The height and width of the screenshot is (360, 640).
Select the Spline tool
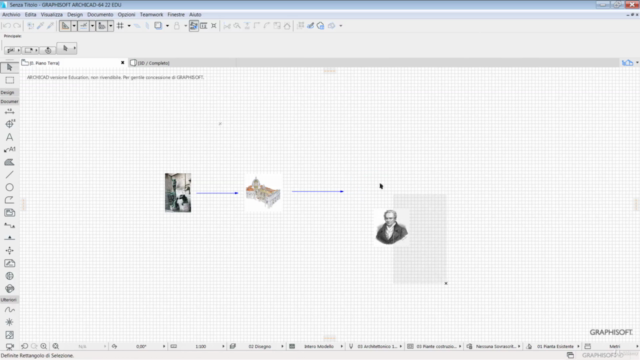pos(9,310)
